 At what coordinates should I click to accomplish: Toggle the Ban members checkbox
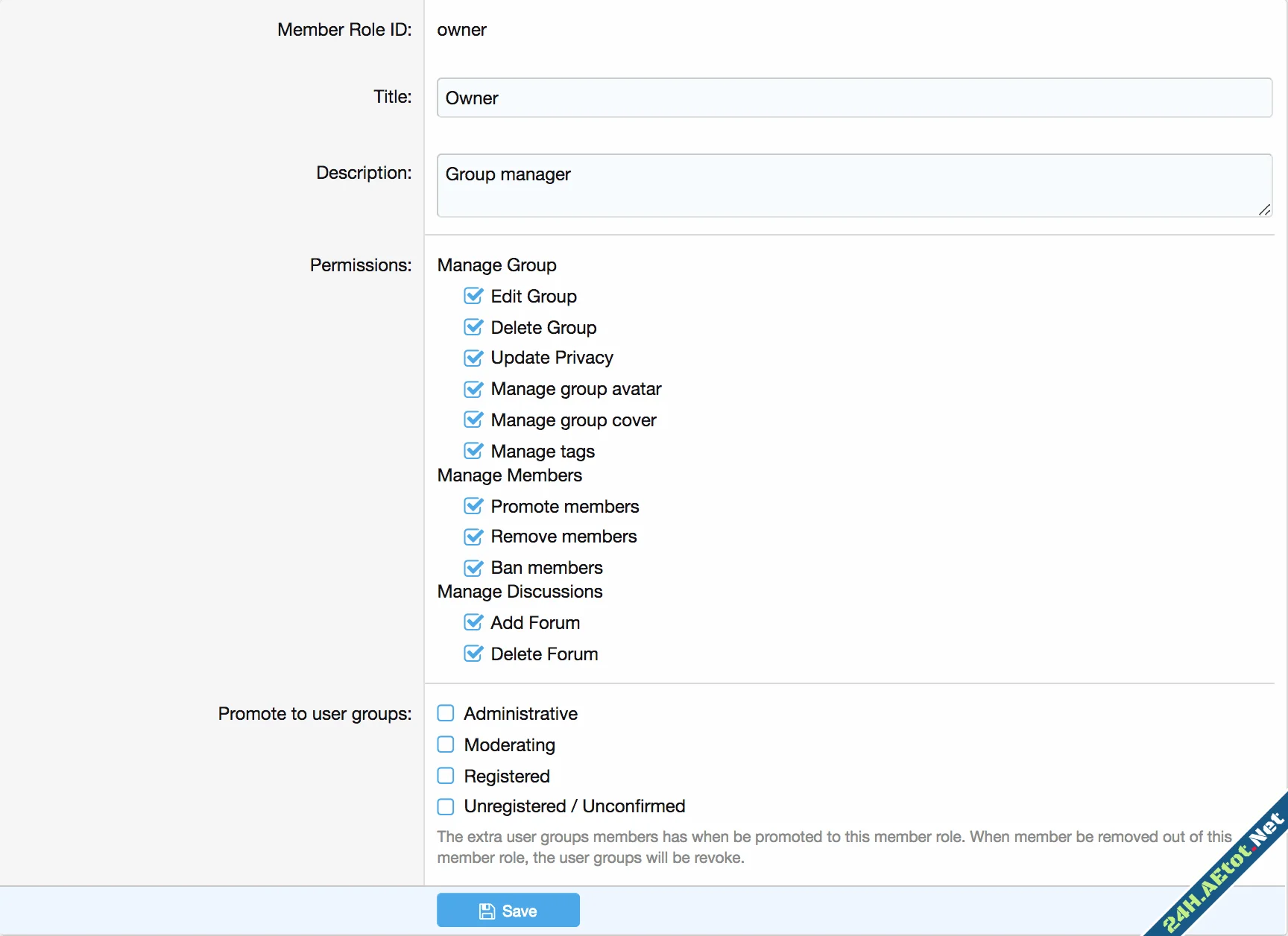click(474, 568)
